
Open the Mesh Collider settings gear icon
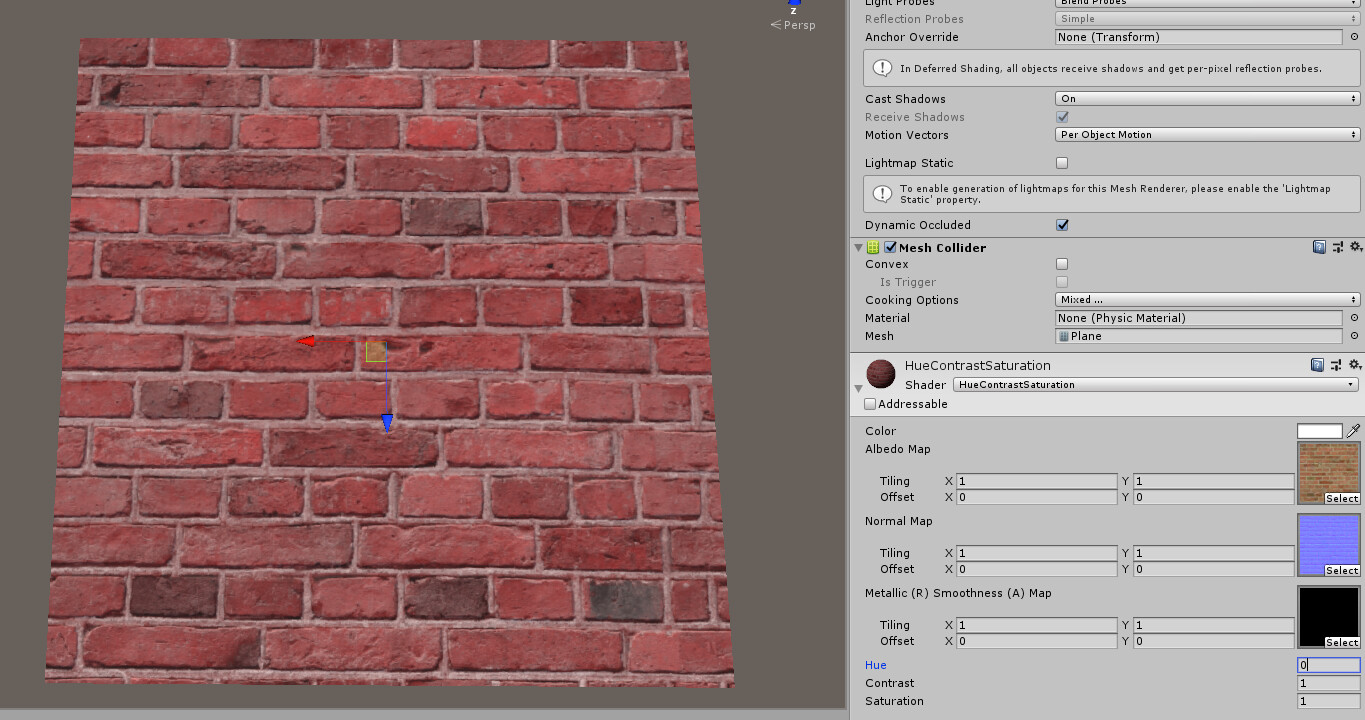1355,247
